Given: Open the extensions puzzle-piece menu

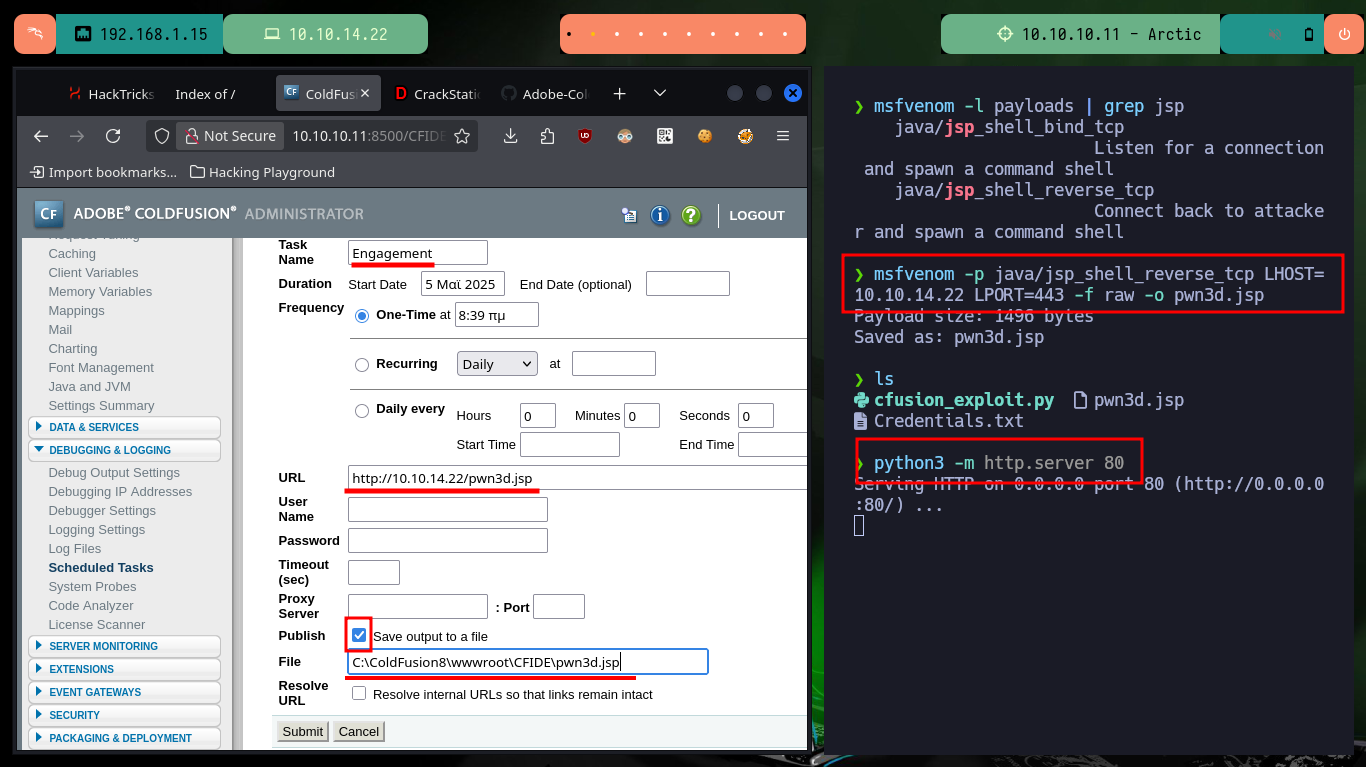Looking at the screenshot, I should point(547,136).
